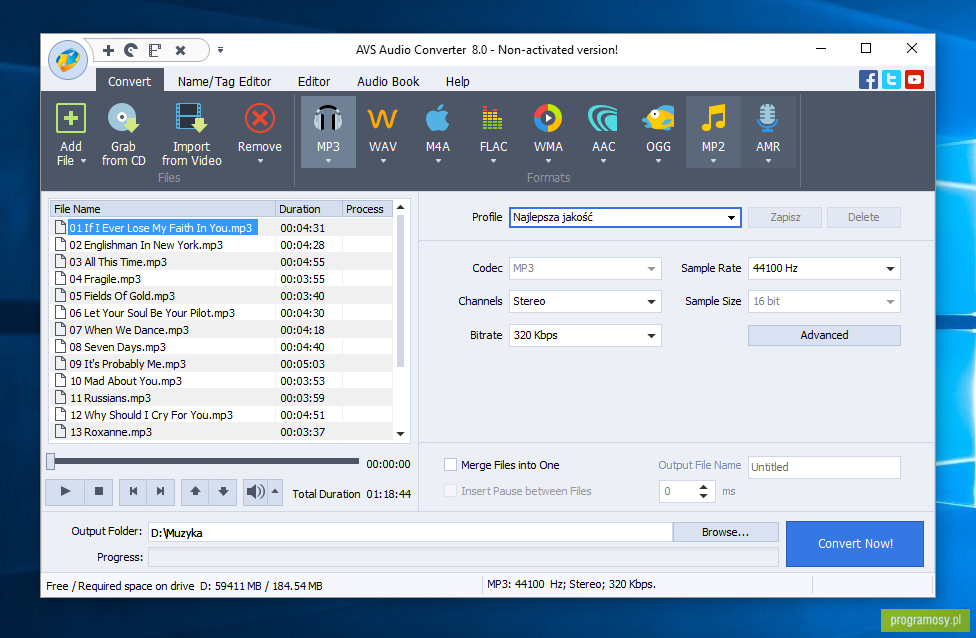Open the Name/Tag Editor tab

(x=224, y=82)
